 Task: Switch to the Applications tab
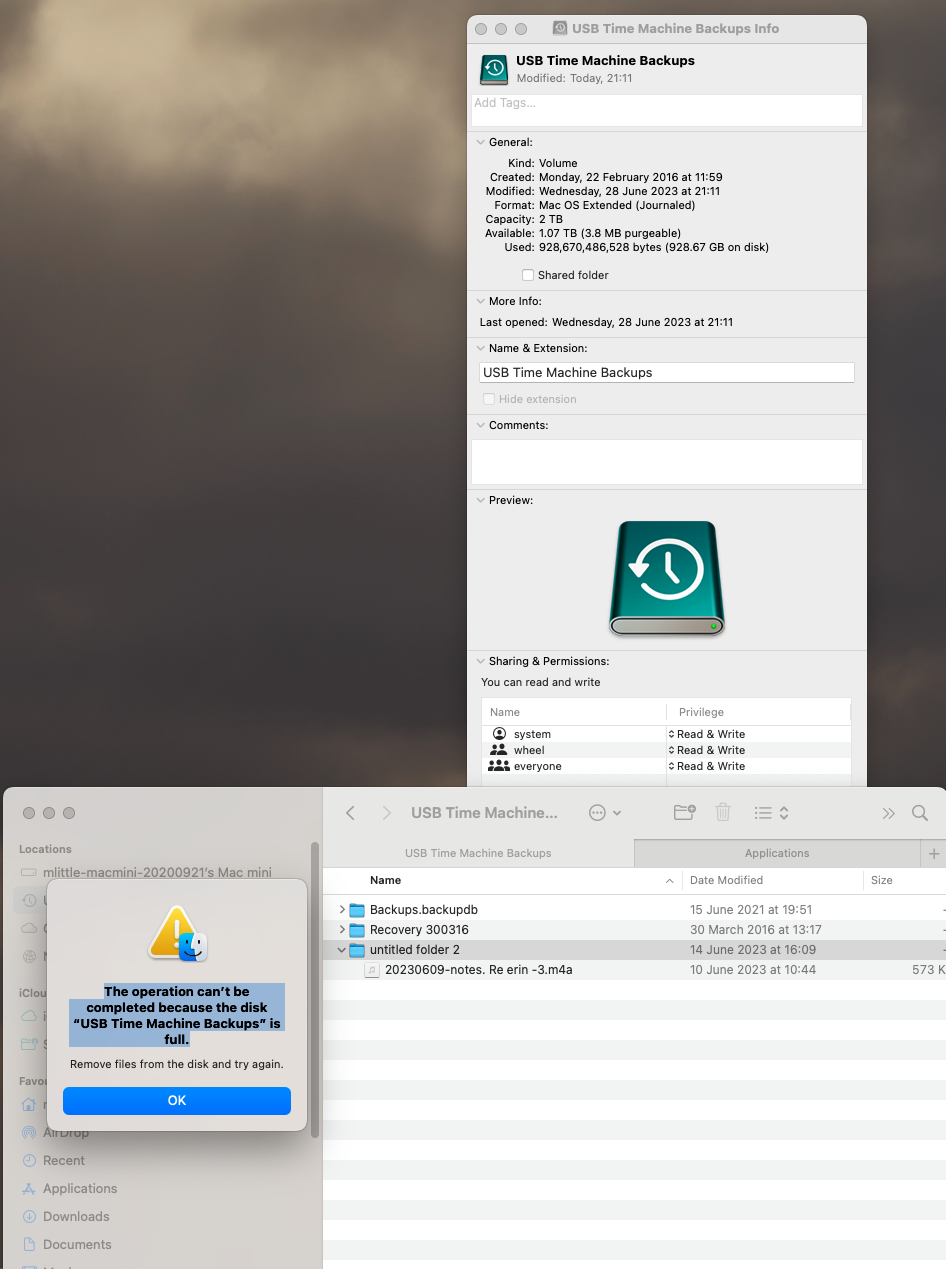click(777, 853)
